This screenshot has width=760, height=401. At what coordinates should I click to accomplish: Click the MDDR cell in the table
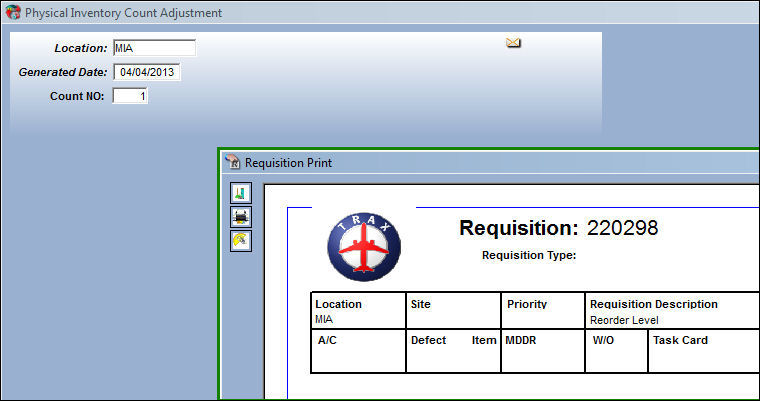[543, 351]
